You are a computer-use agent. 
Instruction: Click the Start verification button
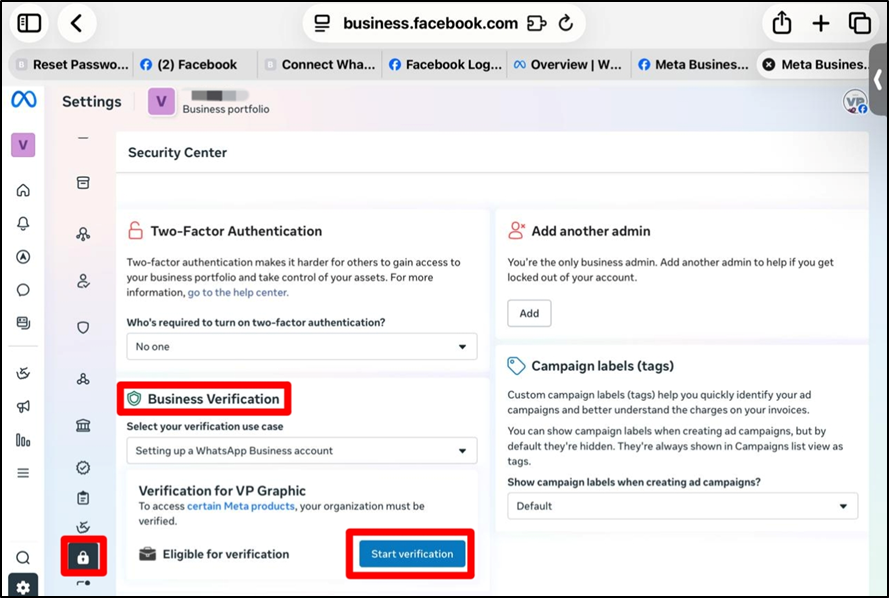[x=411, y=554]
